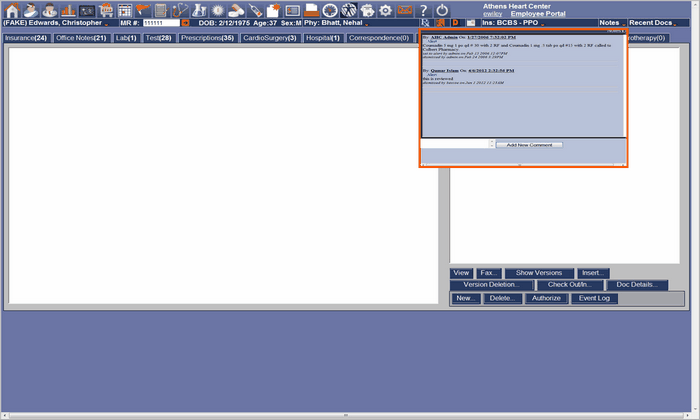Click the Authorize button
Viewport: 700px width, 420px height.
click(546, 298)
